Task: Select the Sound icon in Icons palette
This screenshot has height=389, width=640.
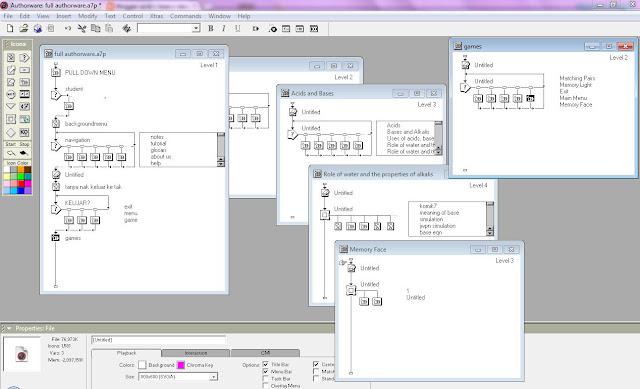Action: (x=24, y=107)
